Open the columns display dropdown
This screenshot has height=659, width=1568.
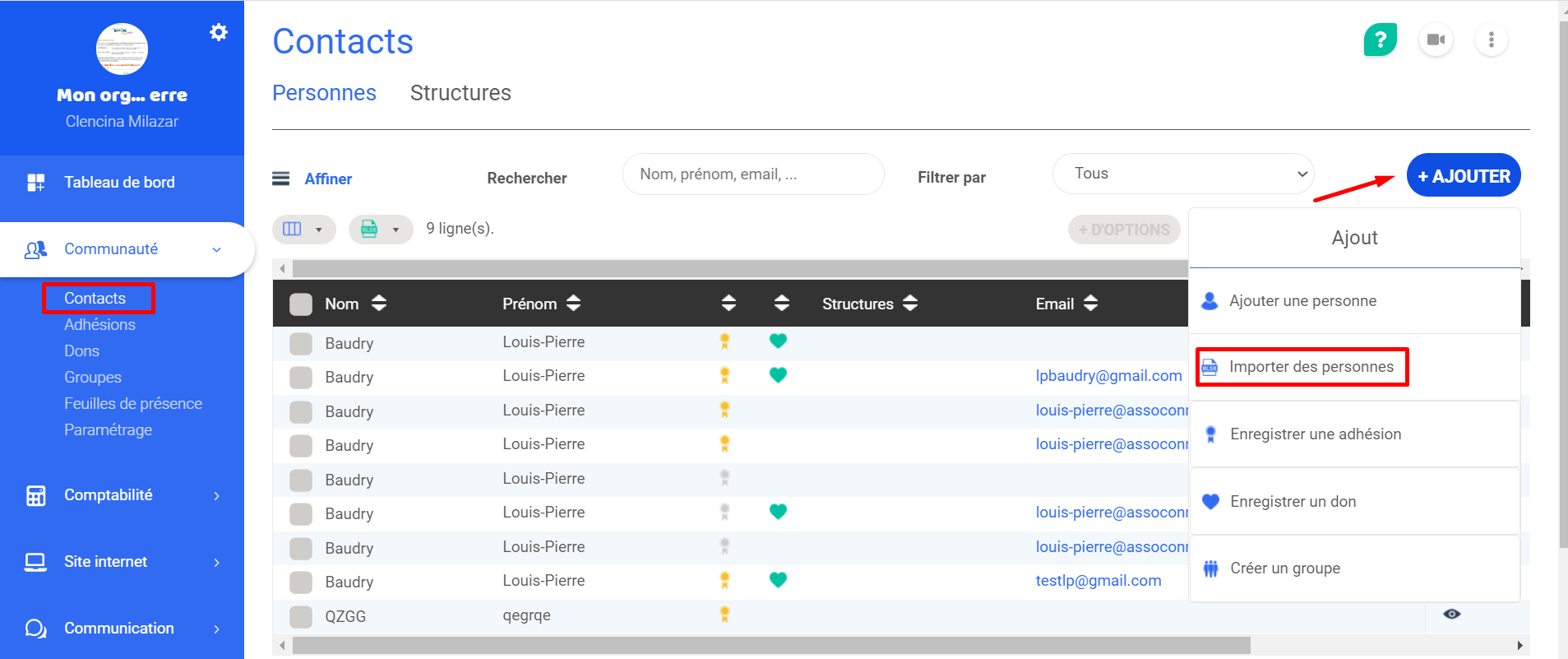click(x=303, y=230)
